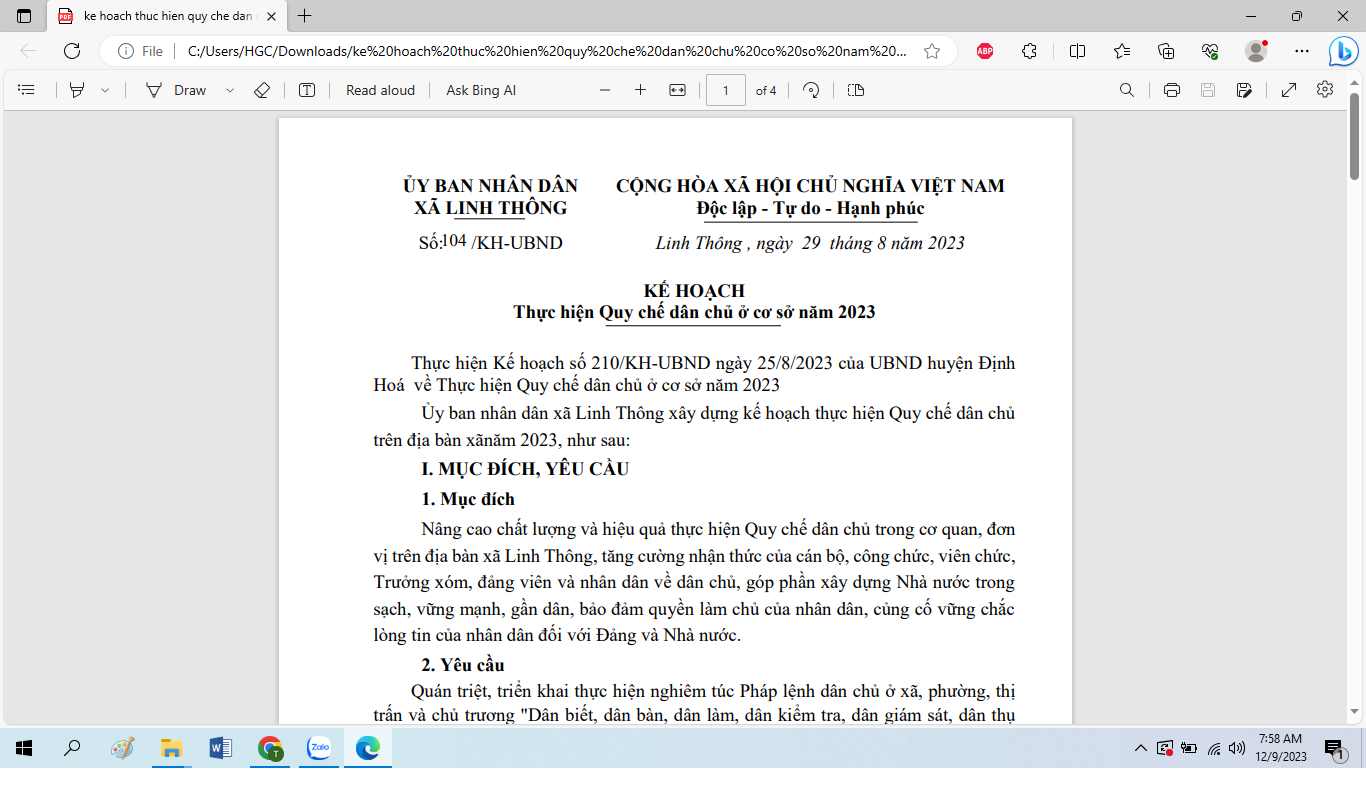Open network Wi-Fi settings
Image resolution: width=1366 pixels, height=786 pixels.
1214,748
